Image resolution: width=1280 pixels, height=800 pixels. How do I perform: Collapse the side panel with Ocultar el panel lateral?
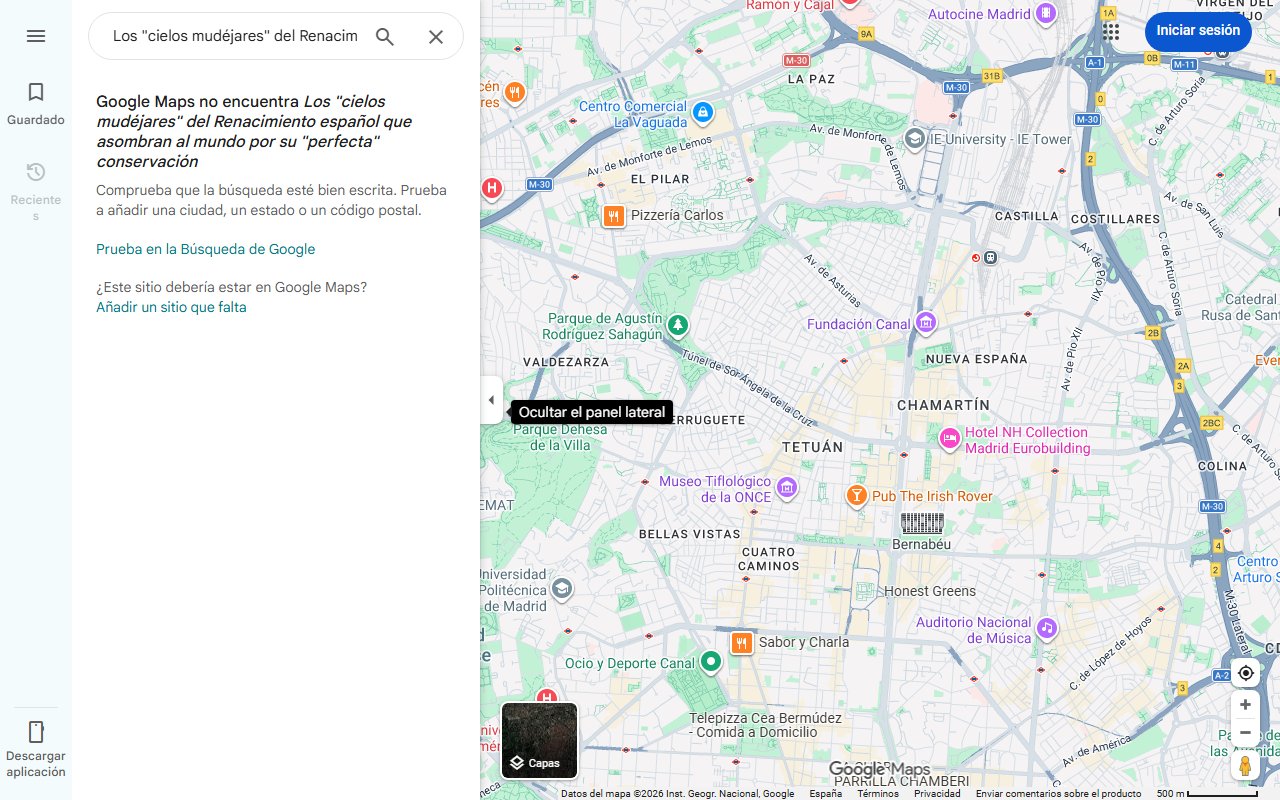(x=491, y=400)
